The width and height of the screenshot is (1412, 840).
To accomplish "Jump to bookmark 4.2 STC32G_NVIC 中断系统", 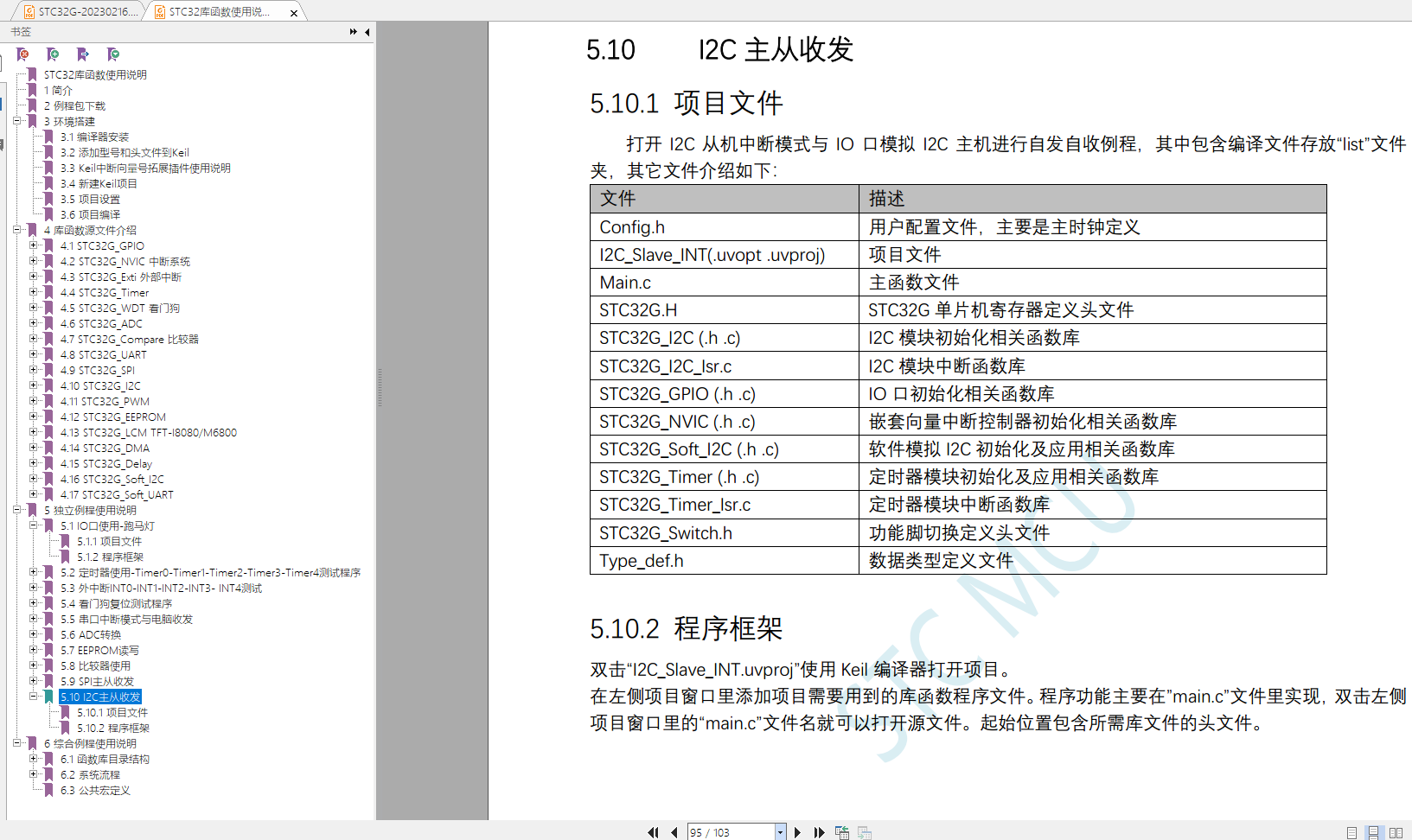I will [x=125, y=262].
